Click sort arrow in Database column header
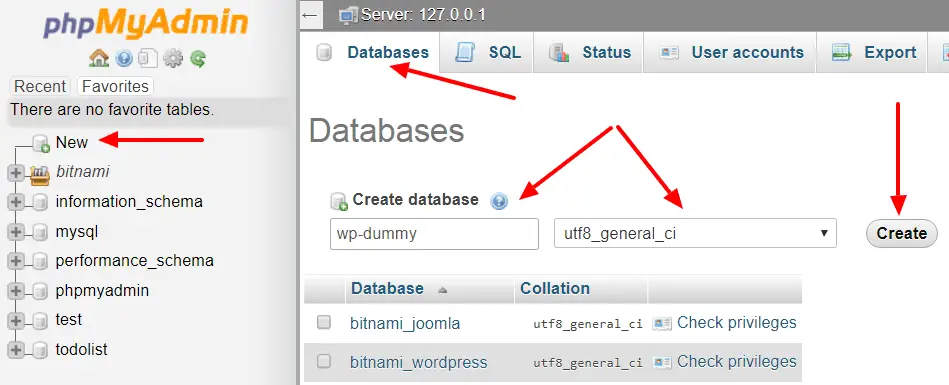This screenshot has height=385, width=949. [x=442, y=290]
